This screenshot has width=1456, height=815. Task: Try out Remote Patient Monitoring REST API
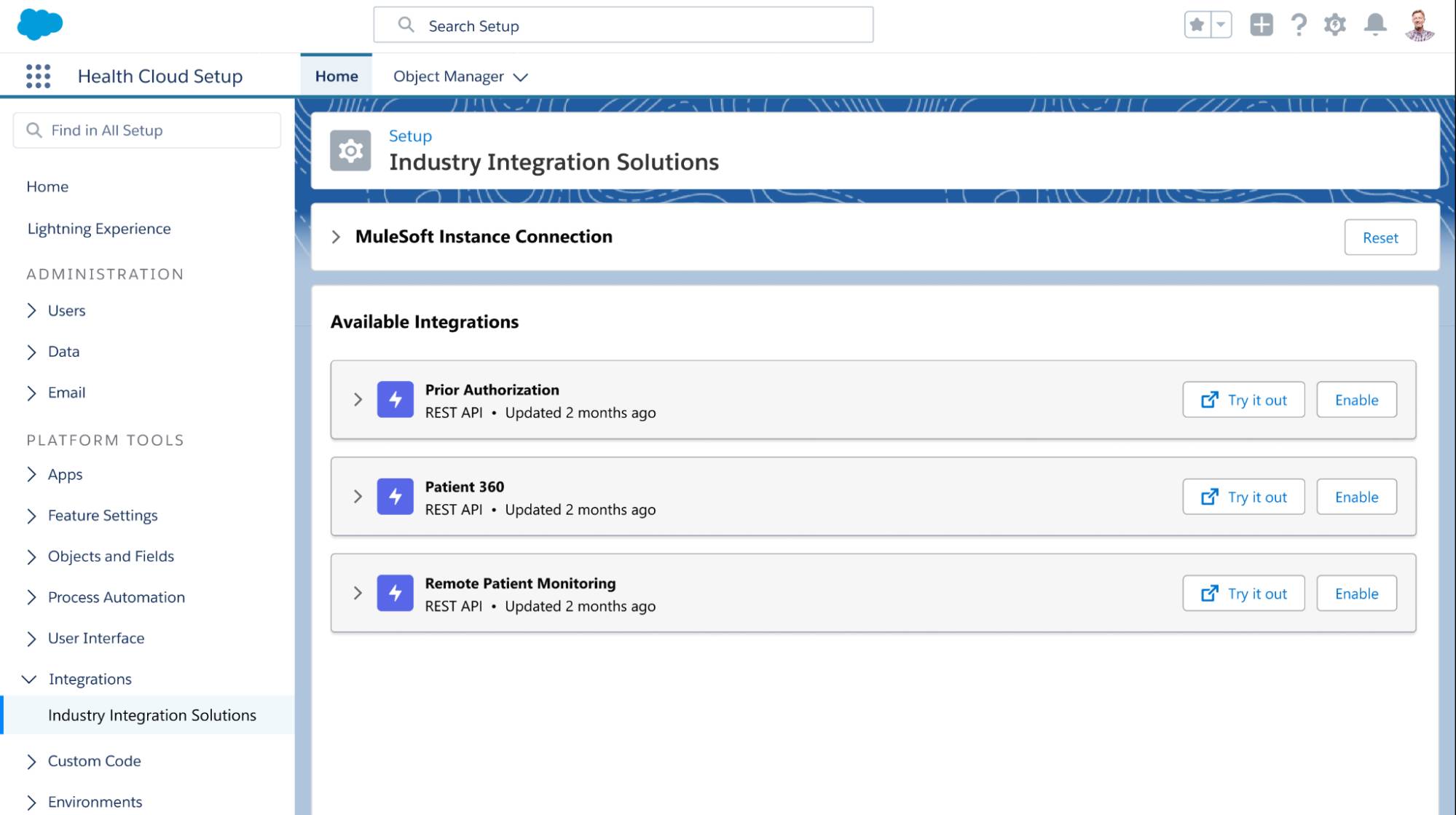pyautogui.click(x=1243, y=593)
